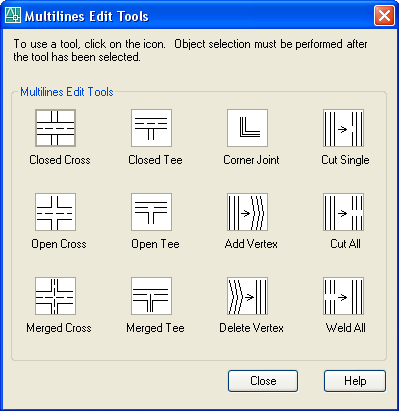The image size is (399, 411).
Task: Click the blue 'Multilines Edit Tools' group heading
Action: click(67, 92)
